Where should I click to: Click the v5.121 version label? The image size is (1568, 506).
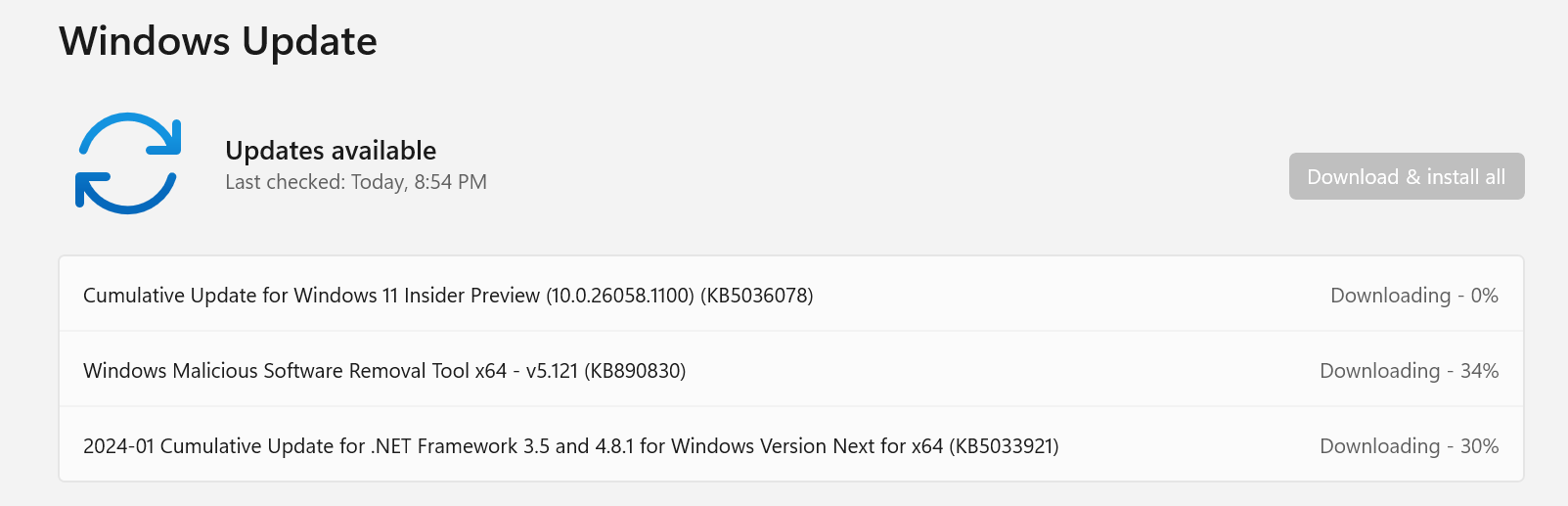552,371
